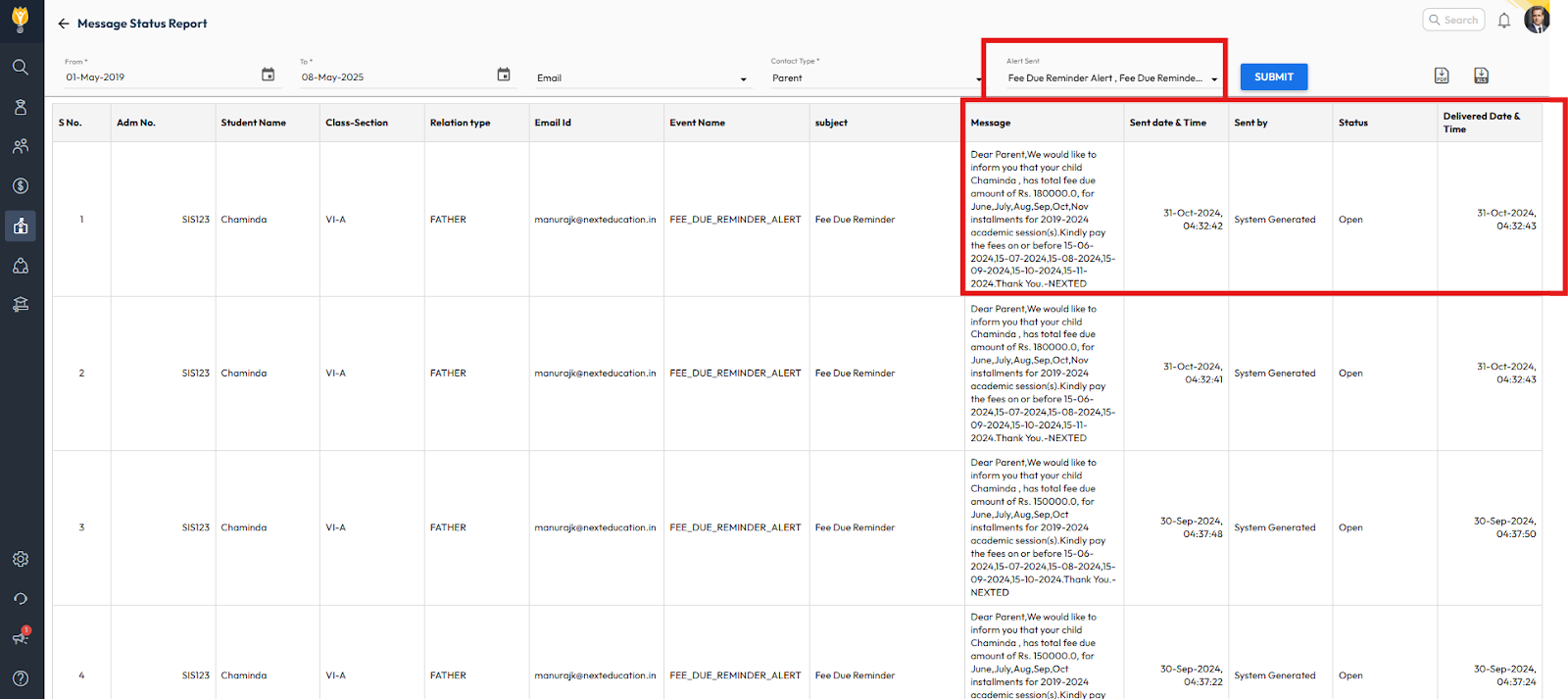Open the fees dollar icon in sidebar
Image resolution: width=1568 pixels, height=699 pixels.
pos(21,186)
